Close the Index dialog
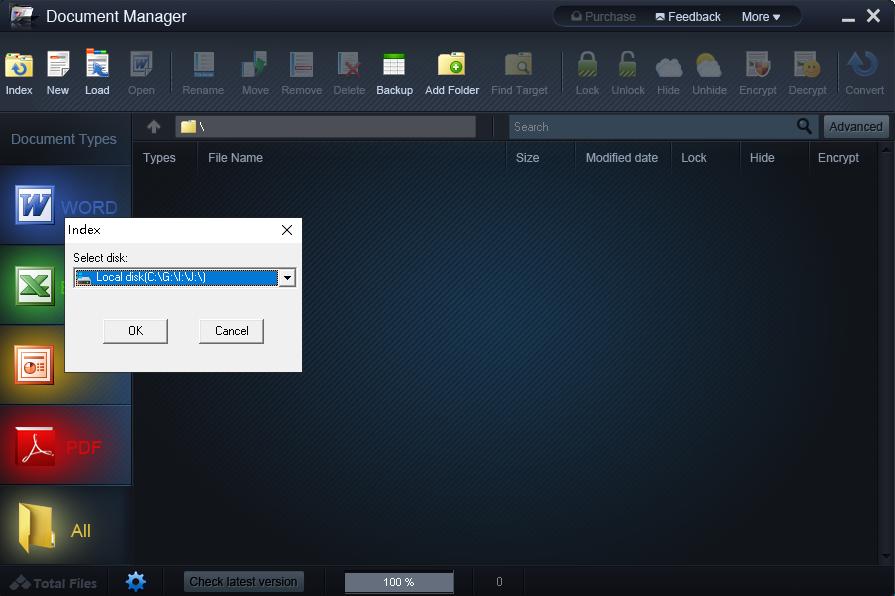Screen dimensions: 895x596 (x=287, y=230)
